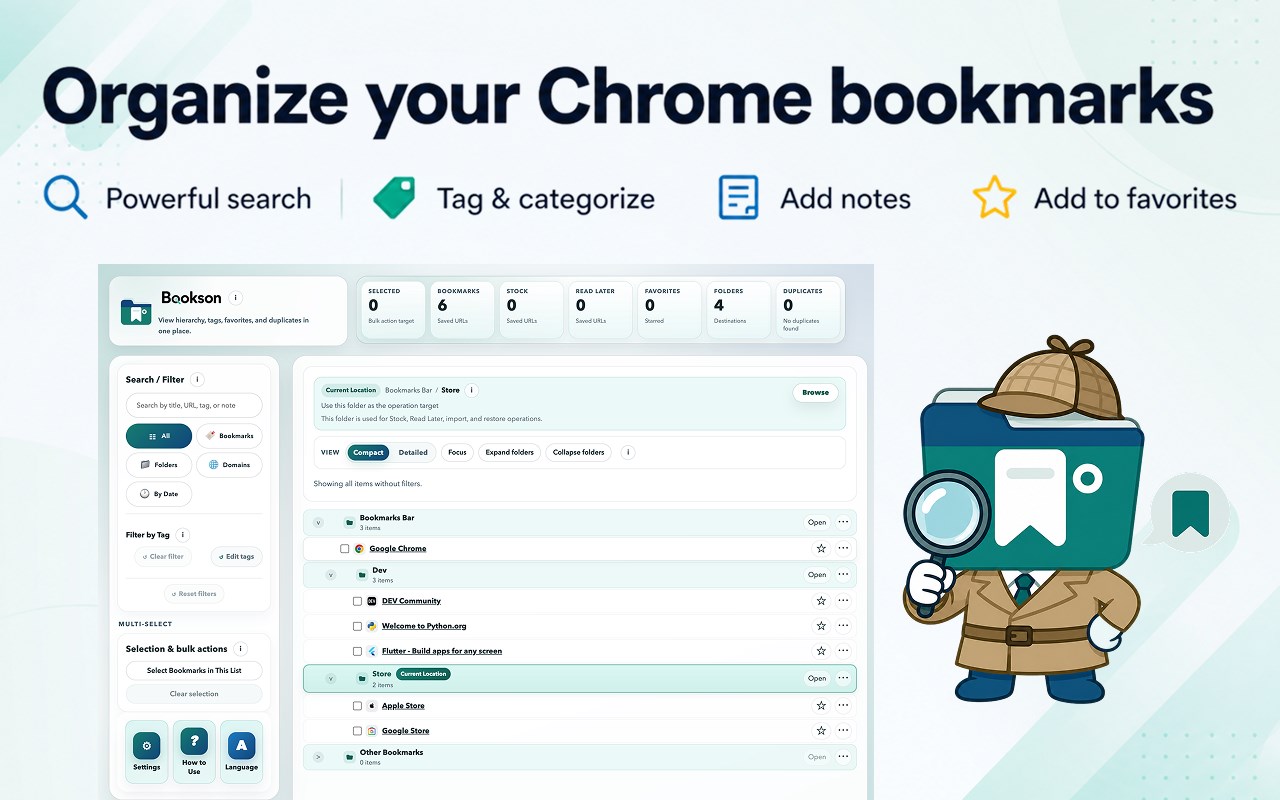Open Settings from the sidebar
This screenshot has width=1280, height=800.
click(147, 751)
